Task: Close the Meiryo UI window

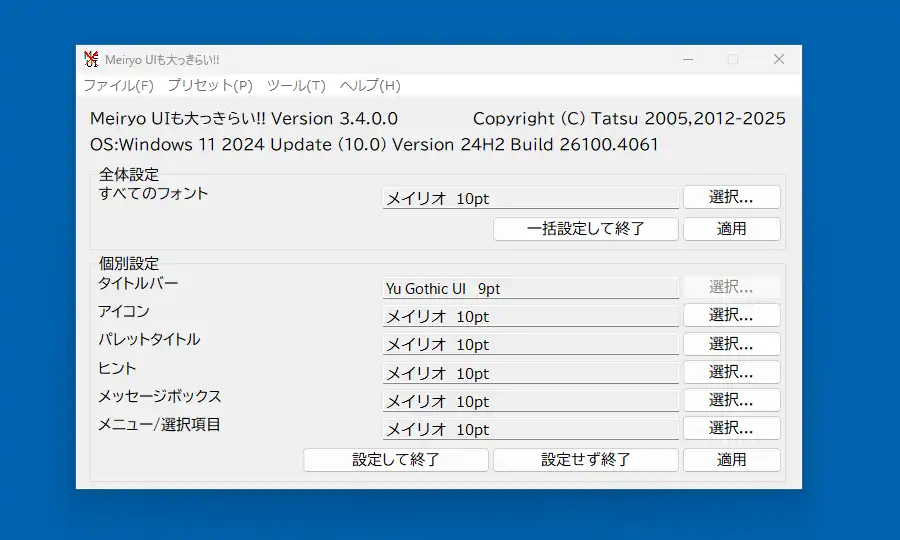Action: [x=779, y=59]
